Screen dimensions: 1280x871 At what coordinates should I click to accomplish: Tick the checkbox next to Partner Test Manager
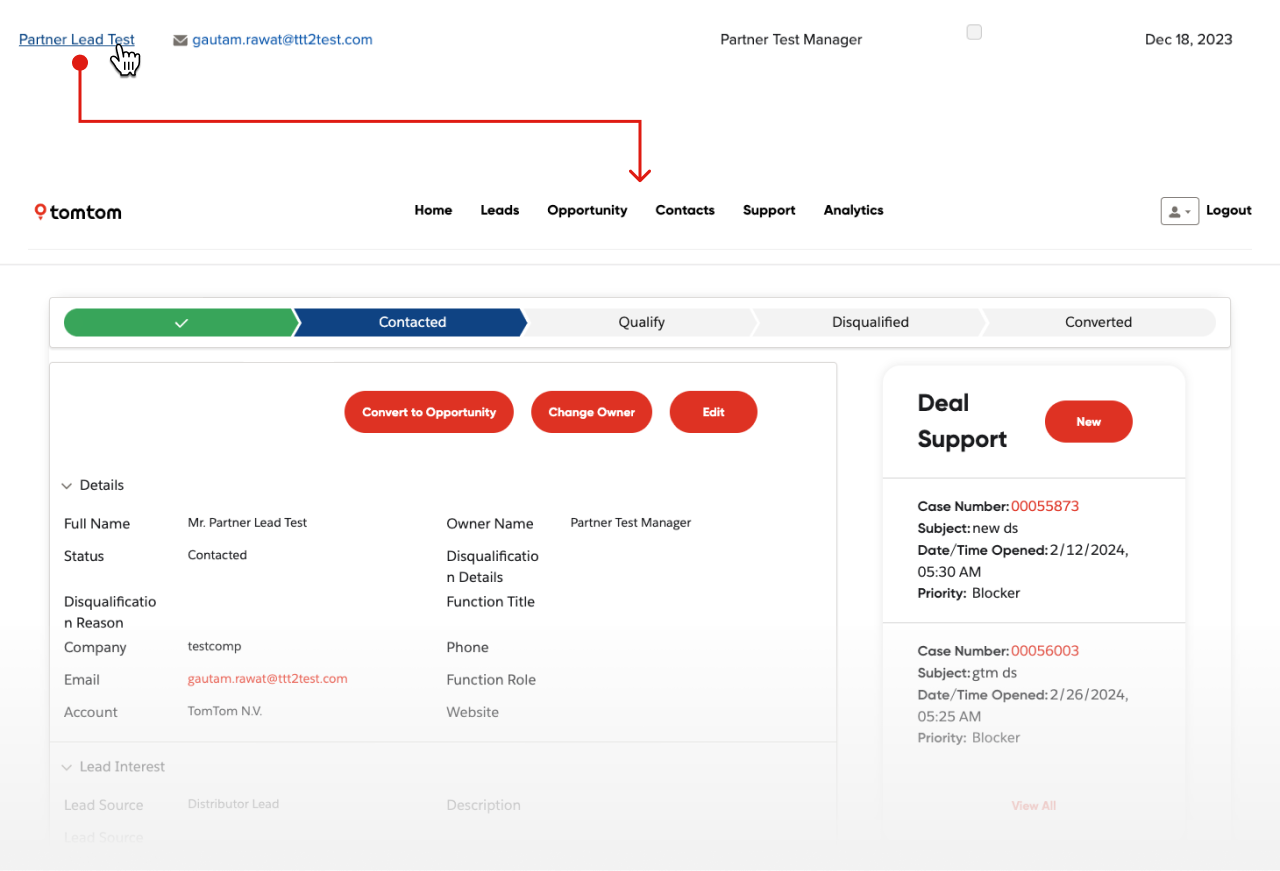pyautogui.click(x=974, y=32)
